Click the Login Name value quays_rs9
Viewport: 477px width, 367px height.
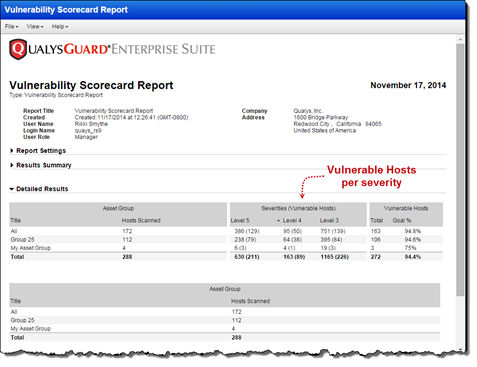tap(88, 130)
